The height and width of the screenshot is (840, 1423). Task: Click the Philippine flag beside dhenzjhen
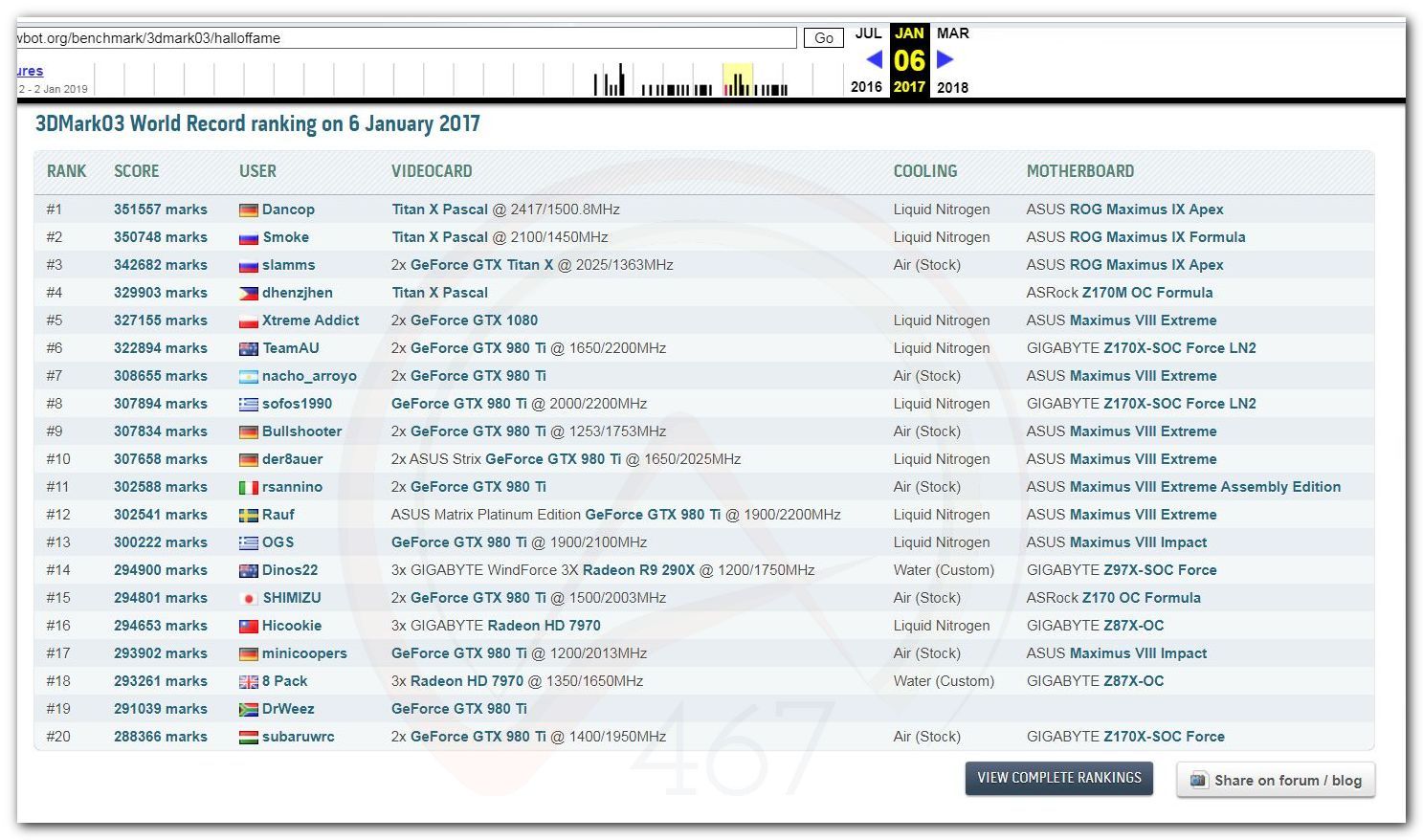[x=248, y=294]
